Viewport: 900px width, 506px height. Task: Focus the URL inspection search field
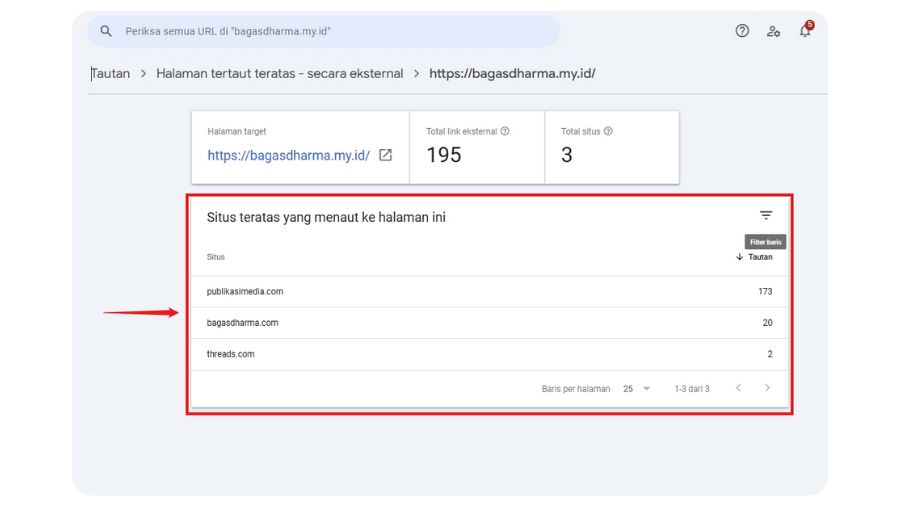pos(324,31)
